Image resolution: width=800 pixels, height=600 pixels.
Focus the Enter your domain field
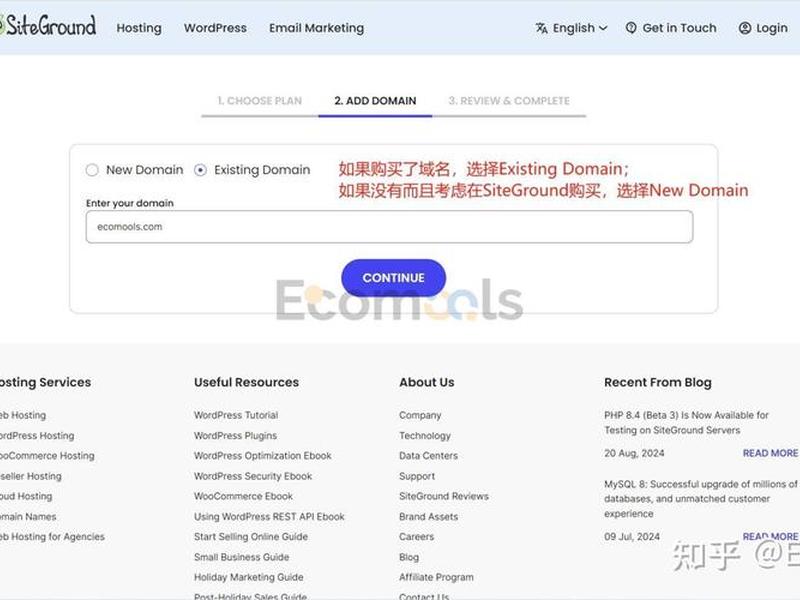coord(389,227)
